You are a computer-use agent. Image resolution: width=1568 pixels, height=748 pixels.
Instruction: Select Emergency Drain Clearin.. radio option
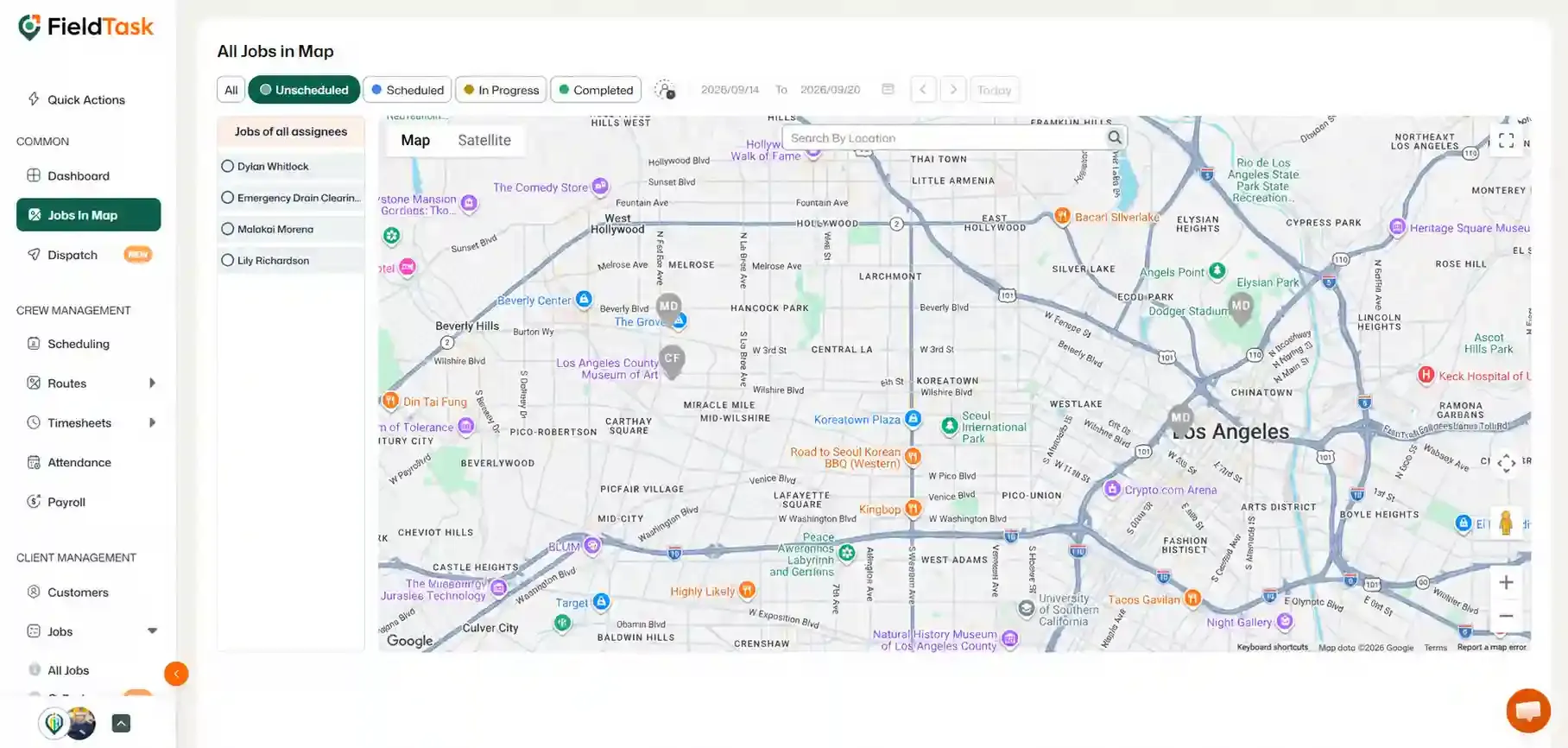tap(228, 197)
